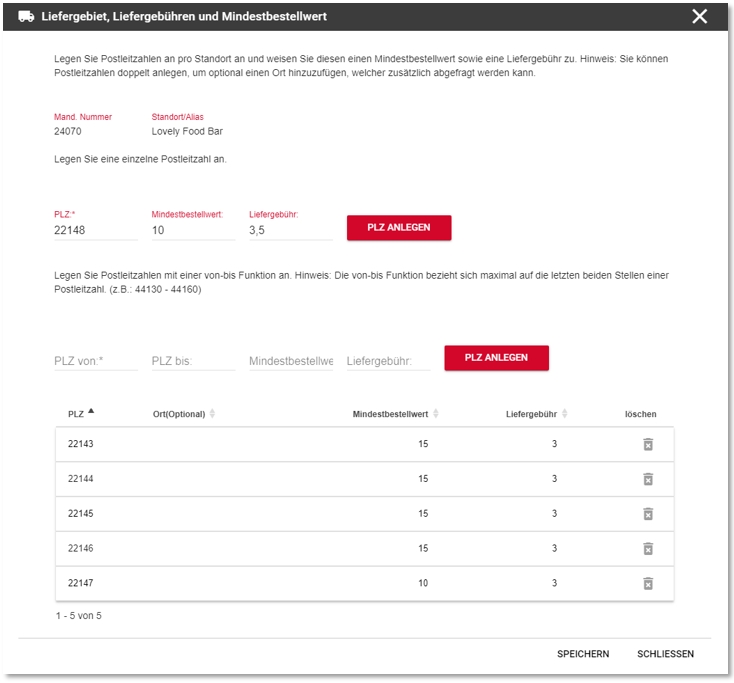Focus Mindestbestellwert field containing 10
This screenshot has height=683, width=734.
tap(193, 230)
